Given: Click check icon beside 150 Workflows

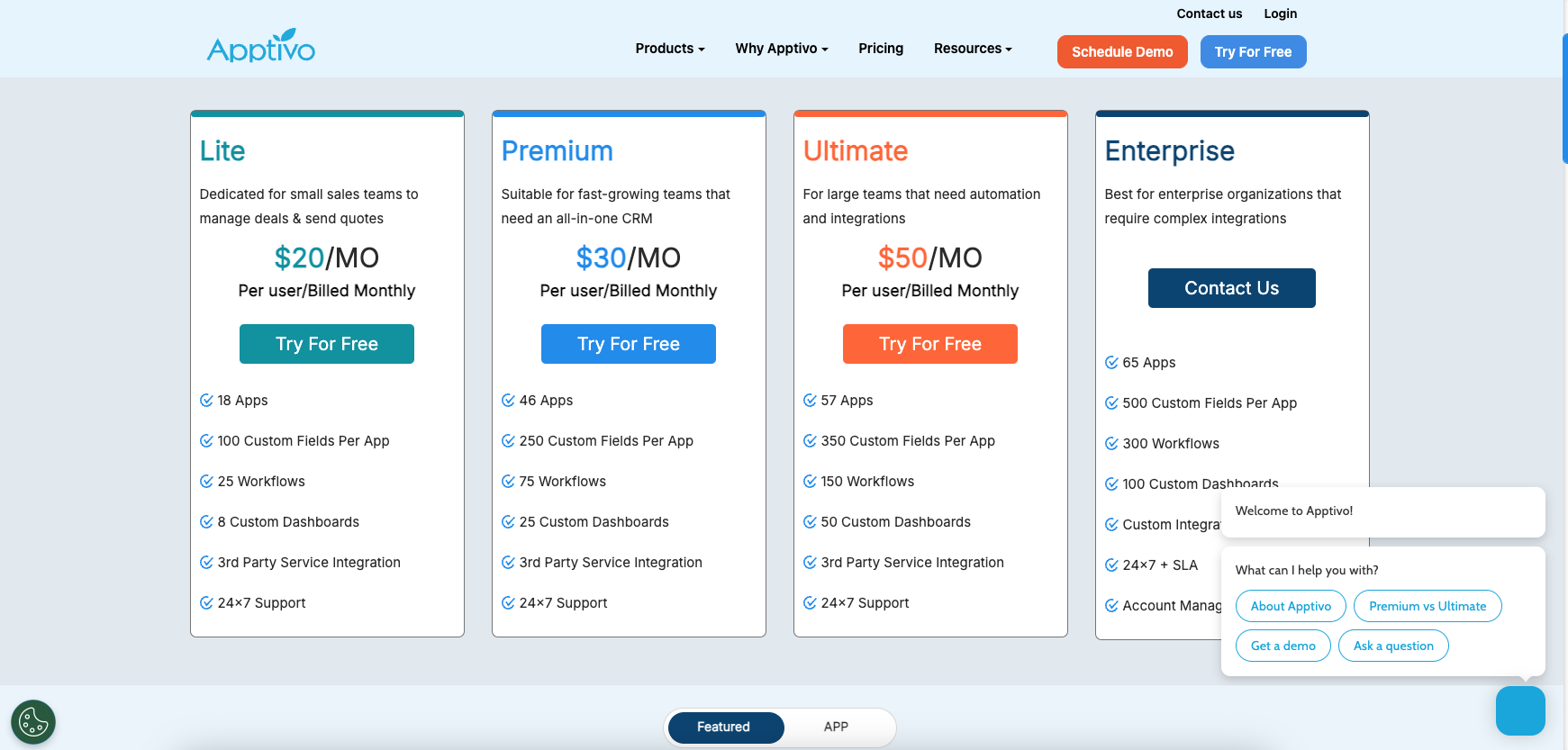Looking at the screenshot, I should pyautogui.click(x=810, y=482).
